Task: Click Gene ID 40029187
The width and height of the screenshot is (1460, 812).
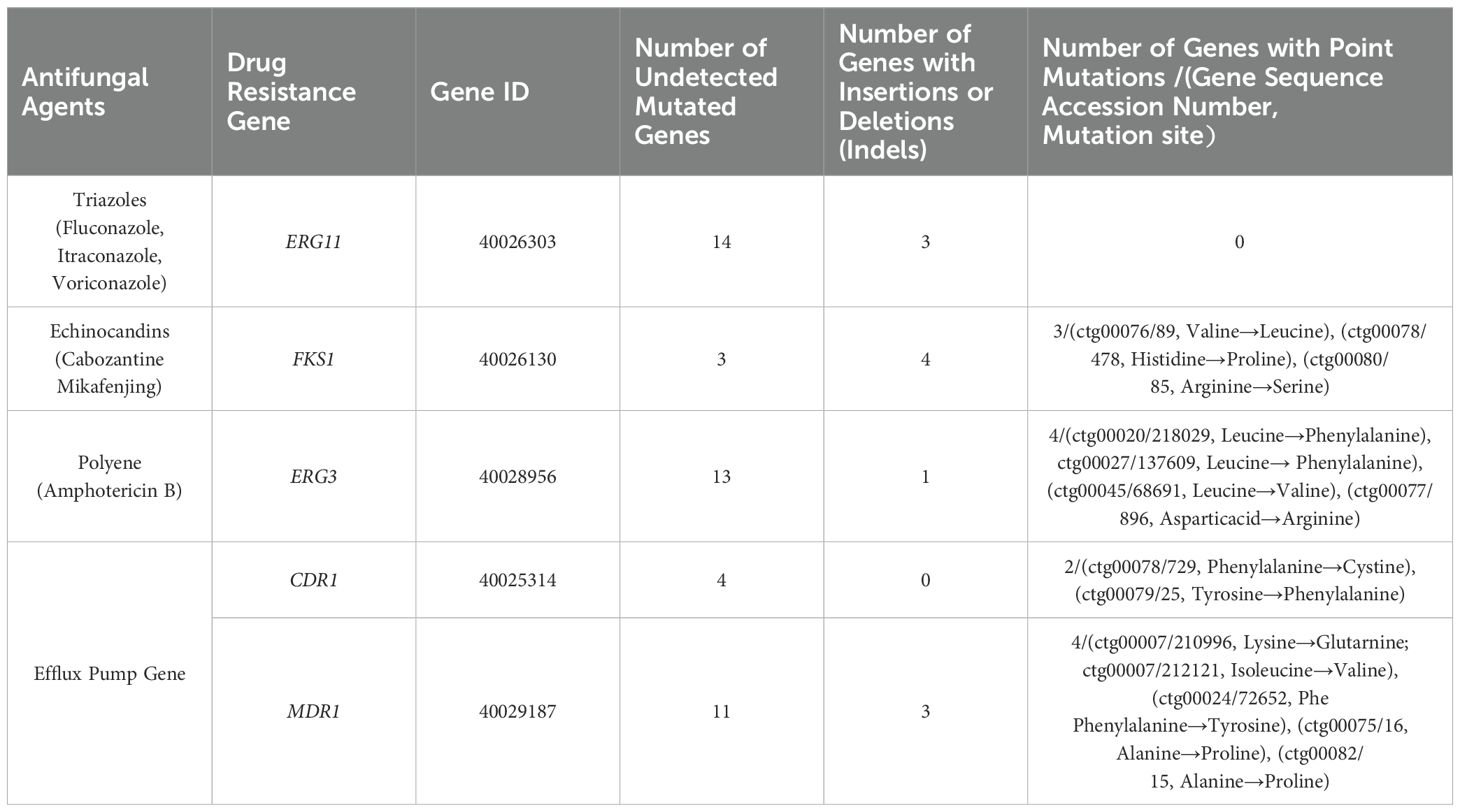Action: point(517,711)
